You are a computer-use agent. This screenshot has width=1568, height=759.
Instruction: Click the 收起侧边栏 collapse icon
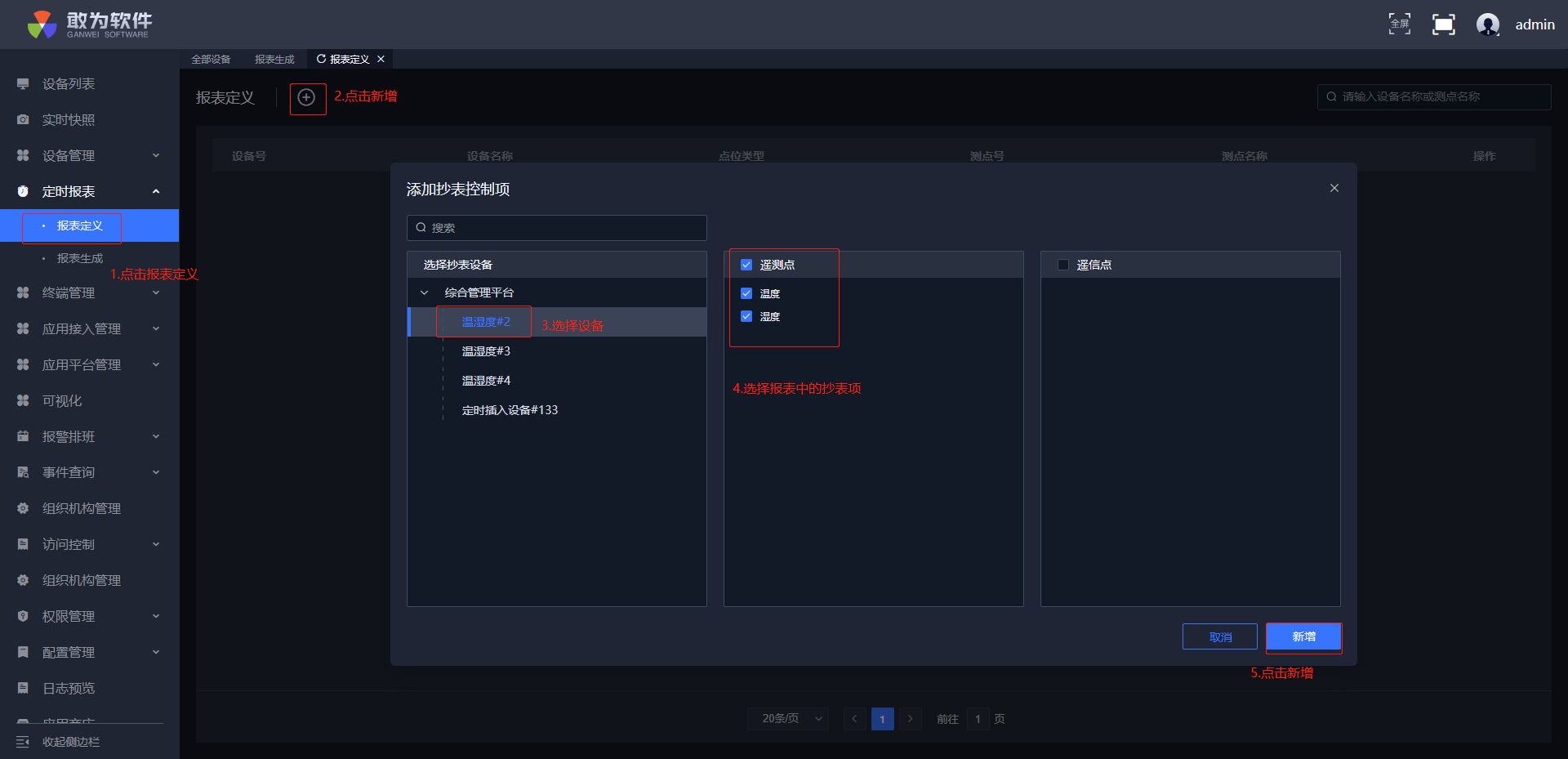click(23, 742)
